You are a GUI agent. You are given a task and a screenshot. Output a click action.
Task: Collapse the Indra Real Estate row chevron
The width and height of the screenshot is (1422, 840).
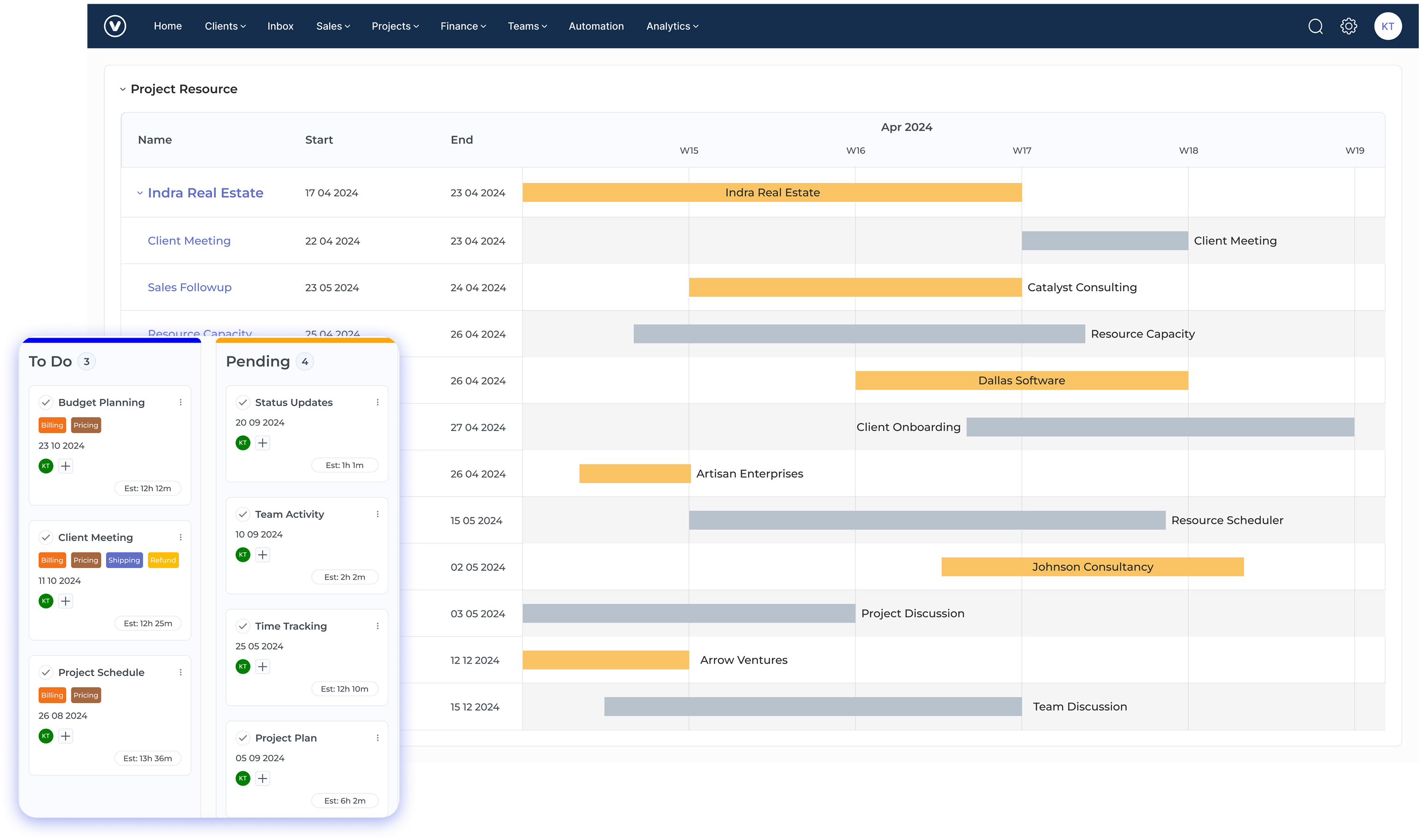pos(140,193)
